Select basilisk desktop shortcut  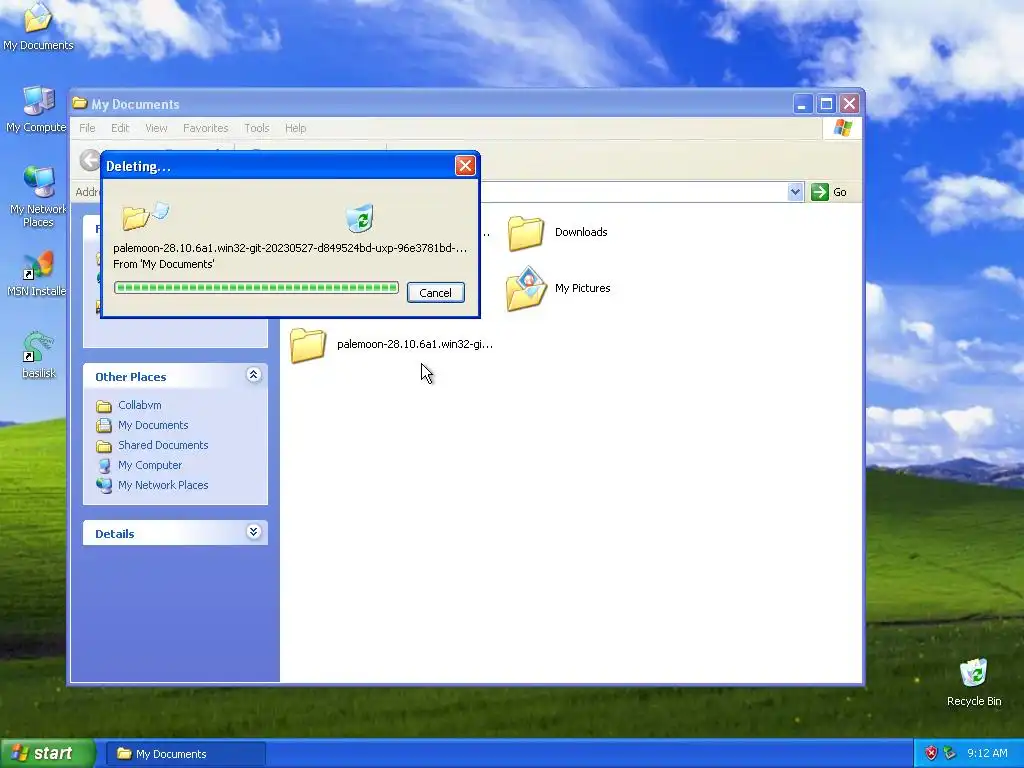38,355
